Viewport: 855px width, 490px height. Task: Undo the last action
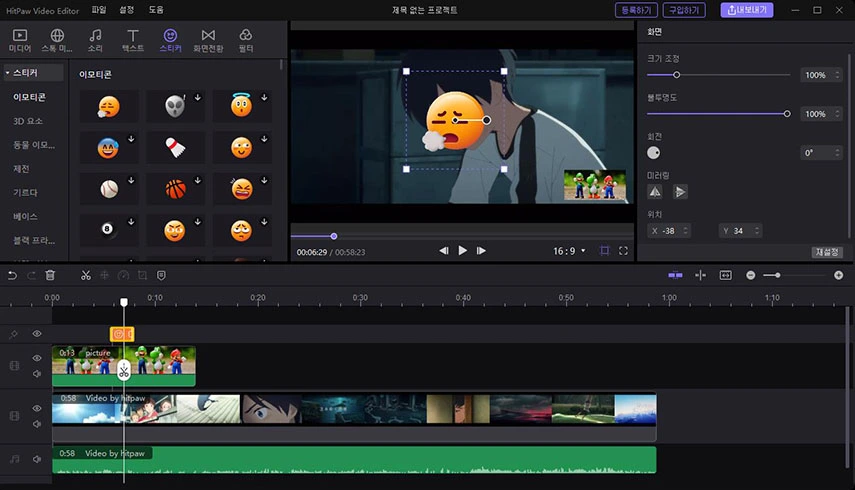pyautogui.click(x=12, y=276)
